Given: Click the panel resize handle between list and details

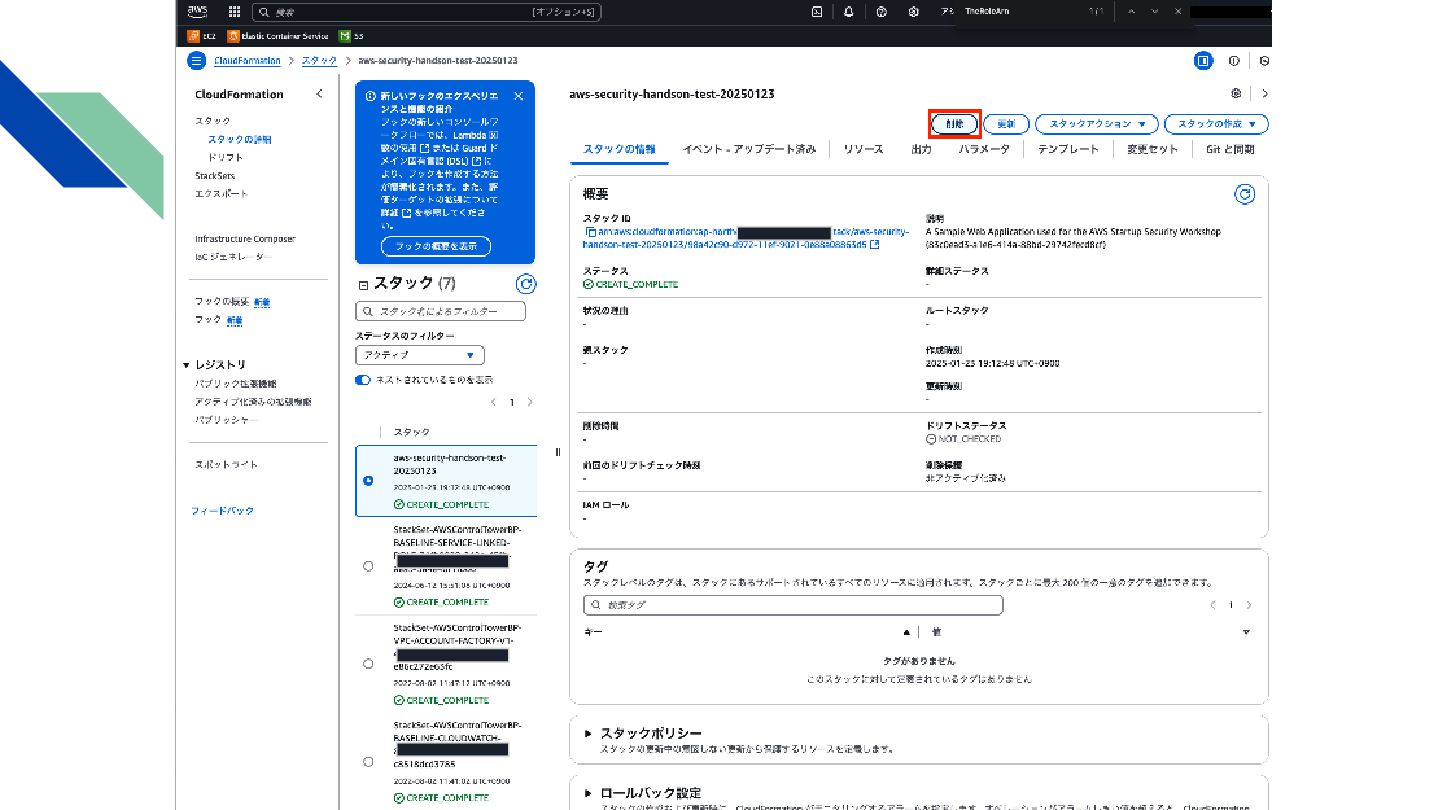Looking at the screenshot, I should click(557, 450).
